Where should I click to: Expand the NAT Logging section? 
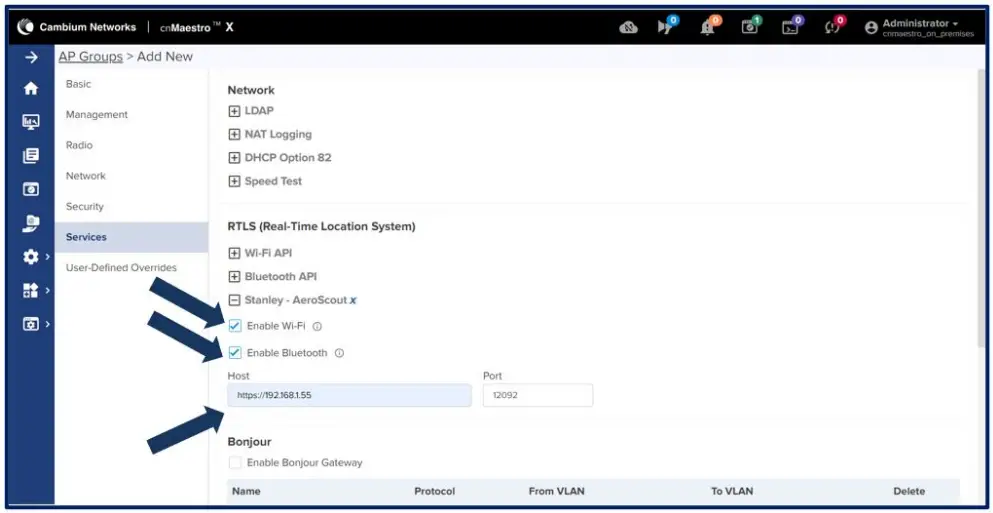coord(234,134)
